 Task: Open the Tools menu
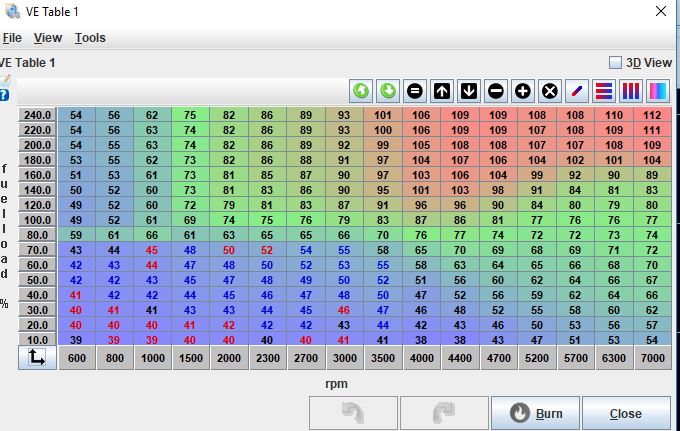point(90,38)
